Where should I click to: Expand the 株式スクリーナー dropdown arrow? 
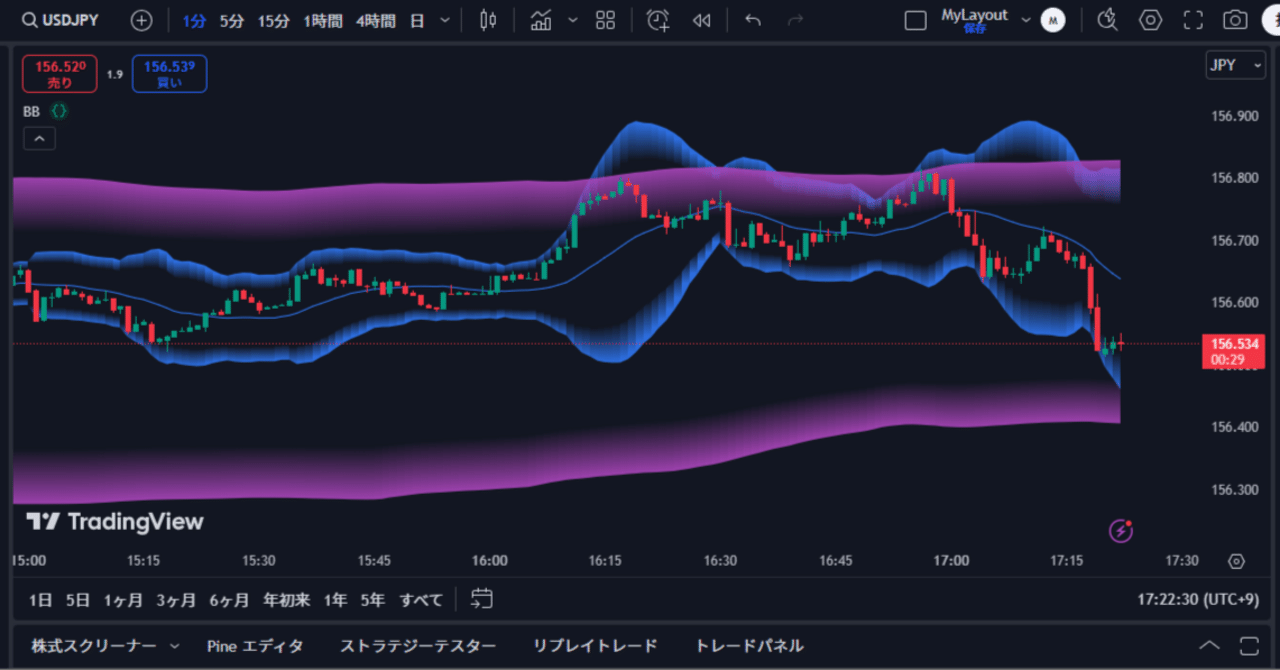tap(176, 646)
